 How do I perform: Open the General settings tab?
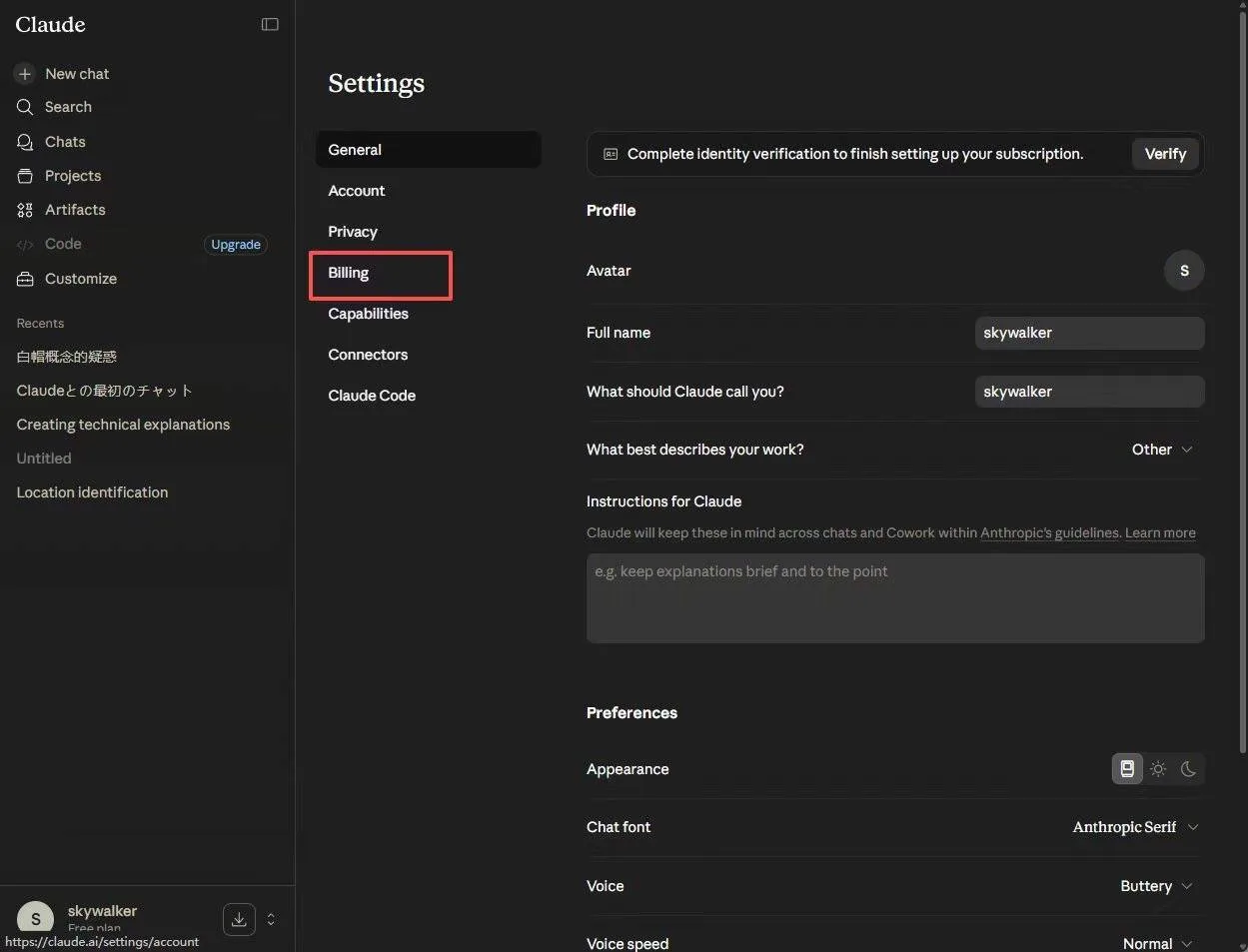[x=428, y=150]
